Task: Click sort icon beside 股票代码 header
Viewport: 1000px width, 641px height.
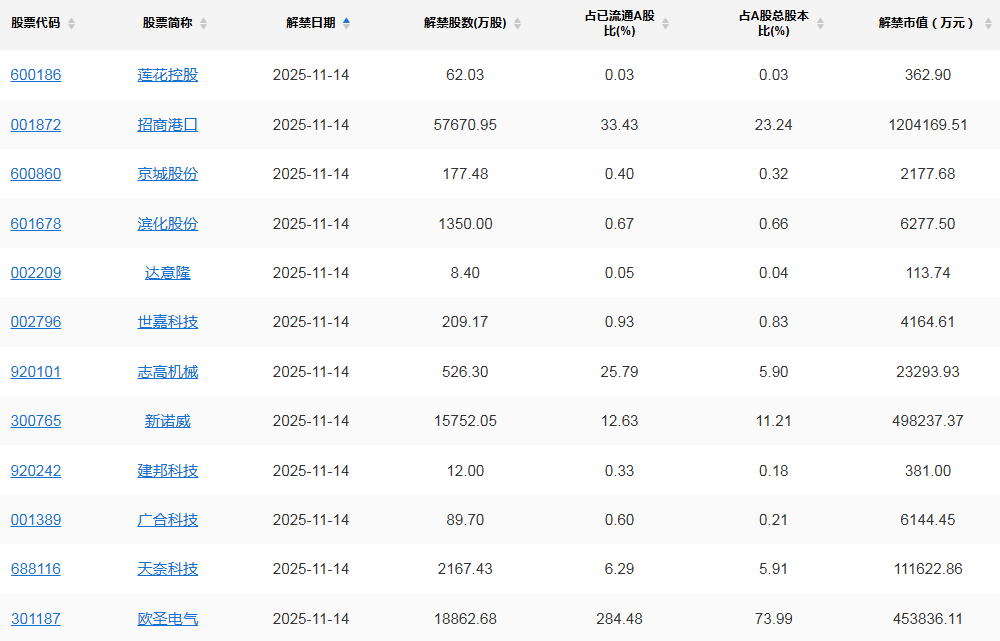Action: 71,23
